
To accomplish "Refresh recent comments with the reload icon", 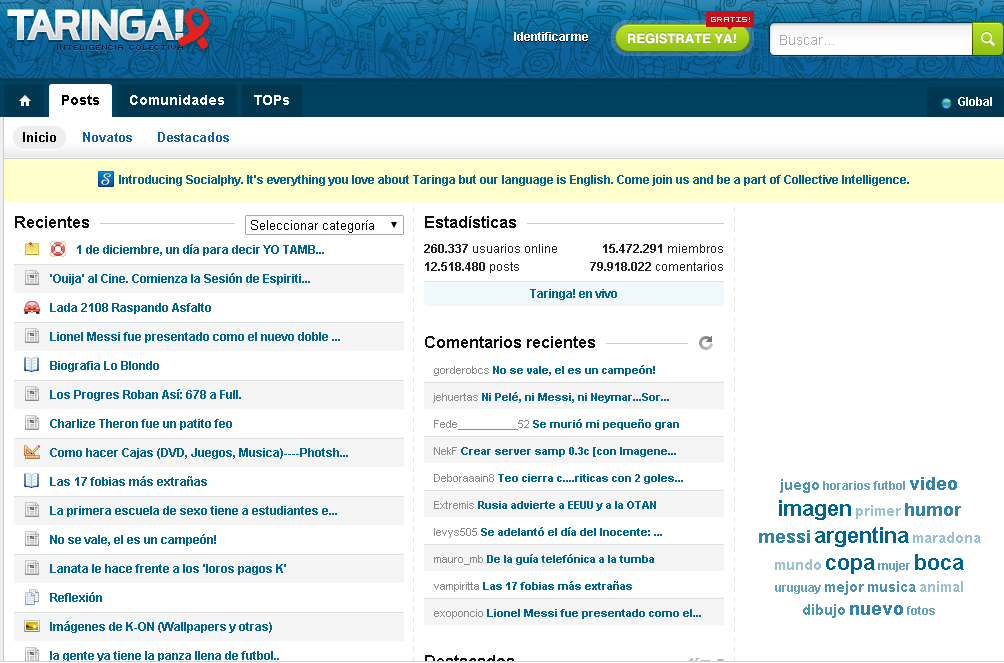I will point(706,343).
